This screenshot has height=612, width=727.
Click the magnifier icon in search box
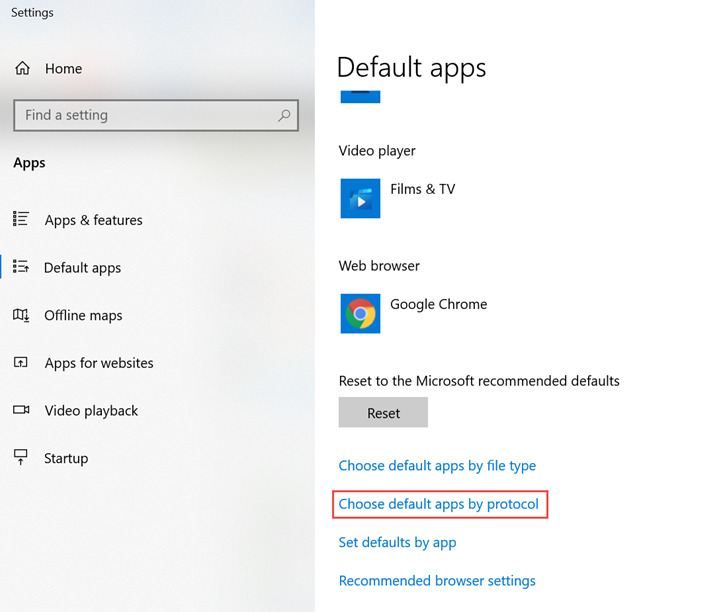tap(284, 116)
